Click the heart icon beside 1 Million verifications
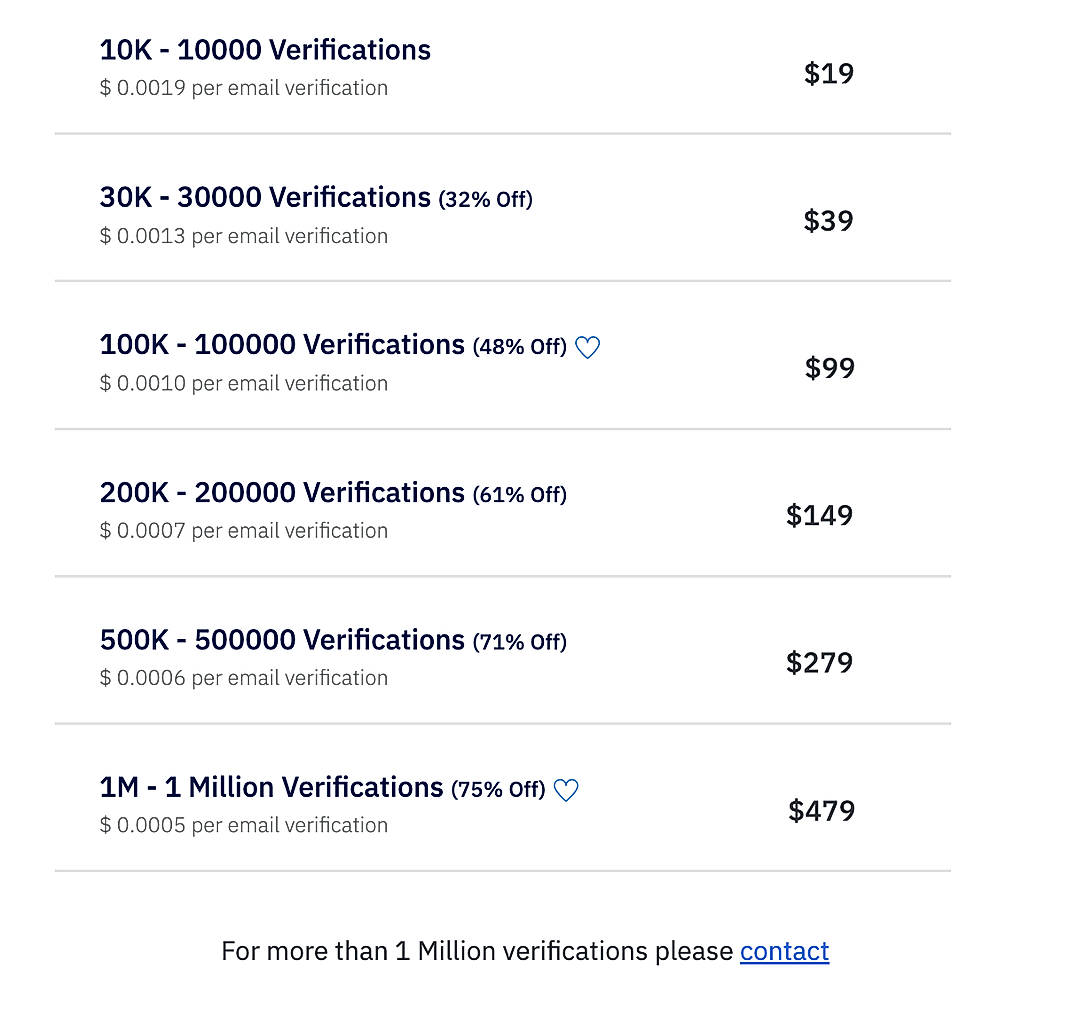The image size is (1070, 1024). (566, 790)
